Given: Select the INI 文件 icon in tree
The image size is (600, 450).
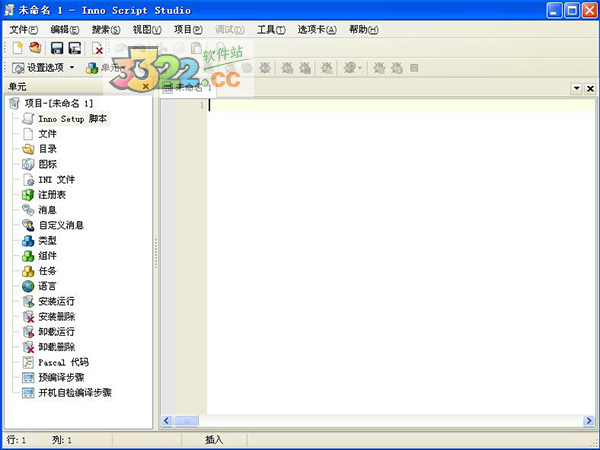Looking at the screenshot, I should tap(28, 179).
